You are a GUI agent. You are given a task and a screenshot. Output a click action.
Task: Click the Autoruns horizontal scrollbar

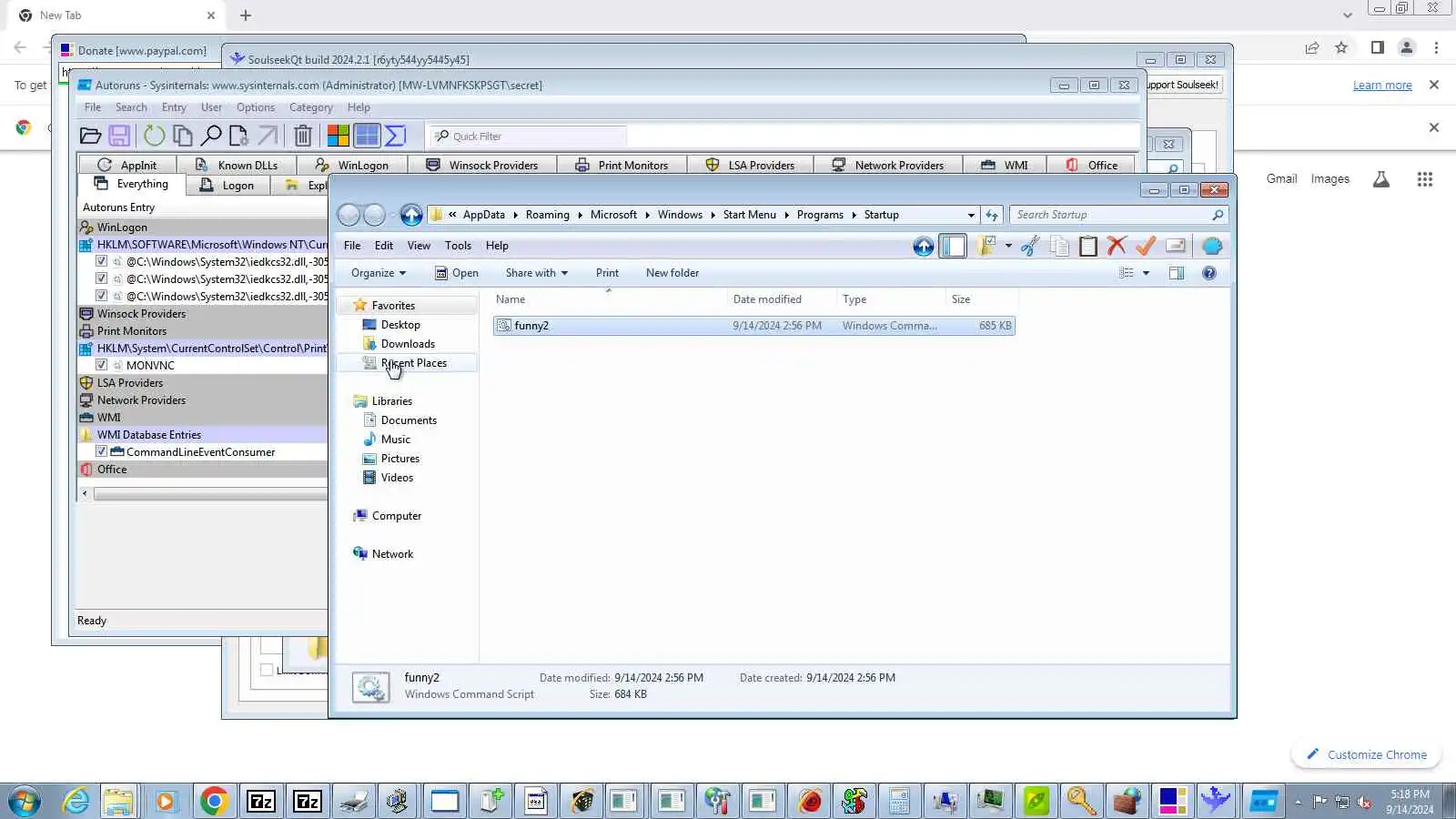tap(209, 494)
